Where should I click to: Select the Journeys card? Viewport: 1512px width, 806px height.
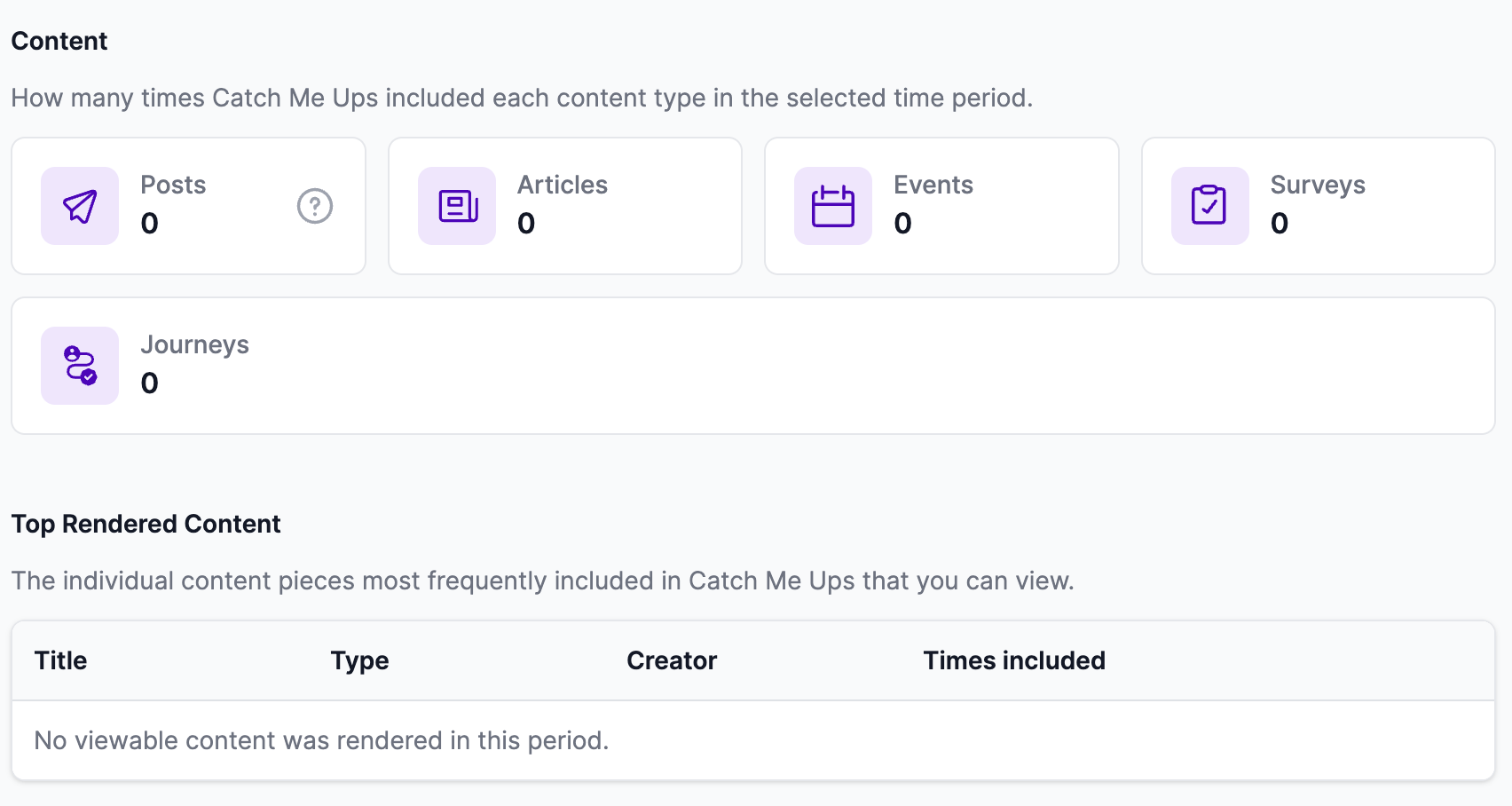point(753,366)
